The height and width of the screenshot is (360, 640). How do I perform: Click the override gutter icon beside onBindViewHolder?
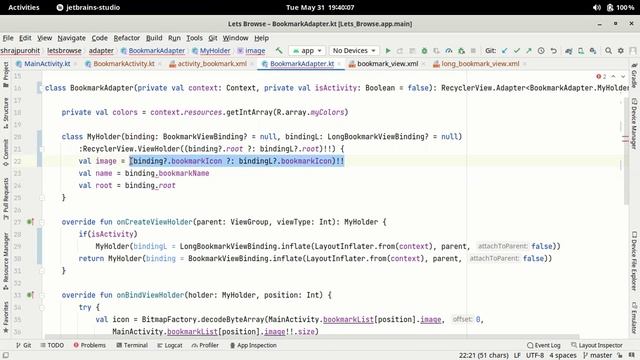(x=30, y=295)
